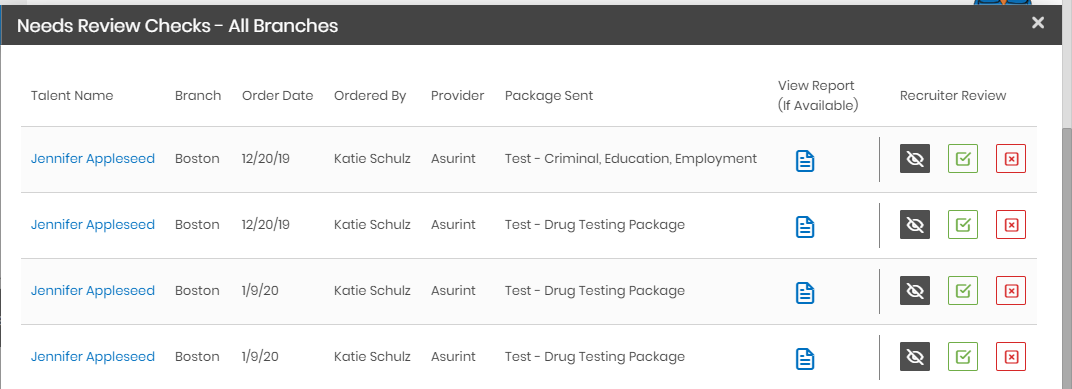Approve first row with green checkmark
This screenshot has height=389, width=1072.
click(963, 159)
